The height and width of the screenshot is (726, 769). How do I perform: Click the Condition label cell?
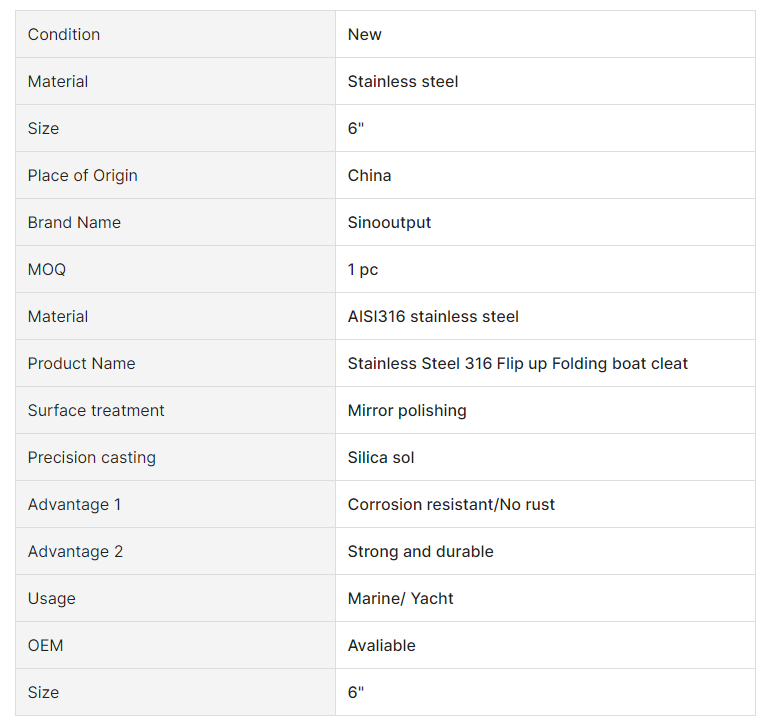(x=64, y=34)
